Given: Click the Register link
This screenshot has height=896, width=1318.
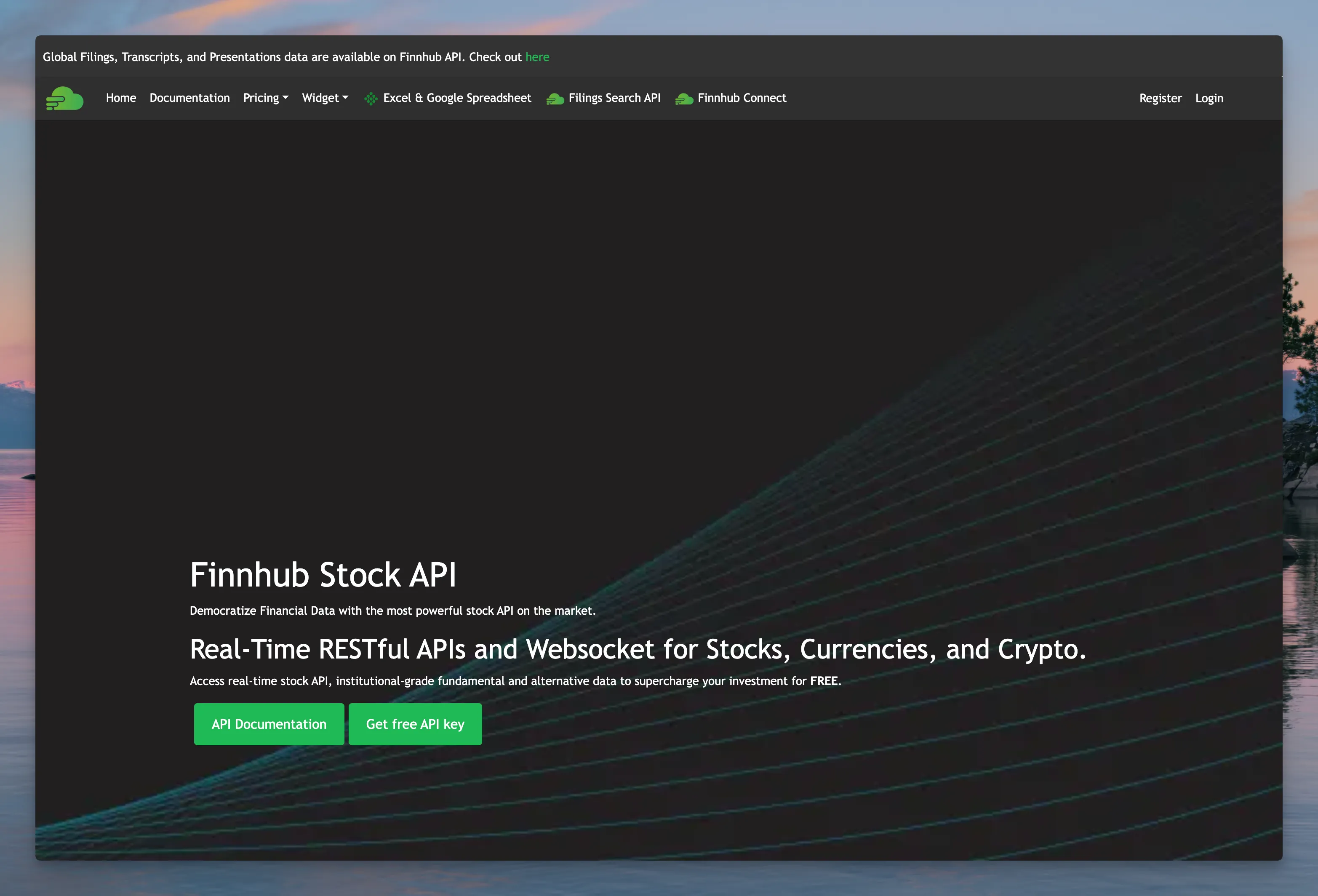Looking at the screenshot, I should tap(1161, 98).
